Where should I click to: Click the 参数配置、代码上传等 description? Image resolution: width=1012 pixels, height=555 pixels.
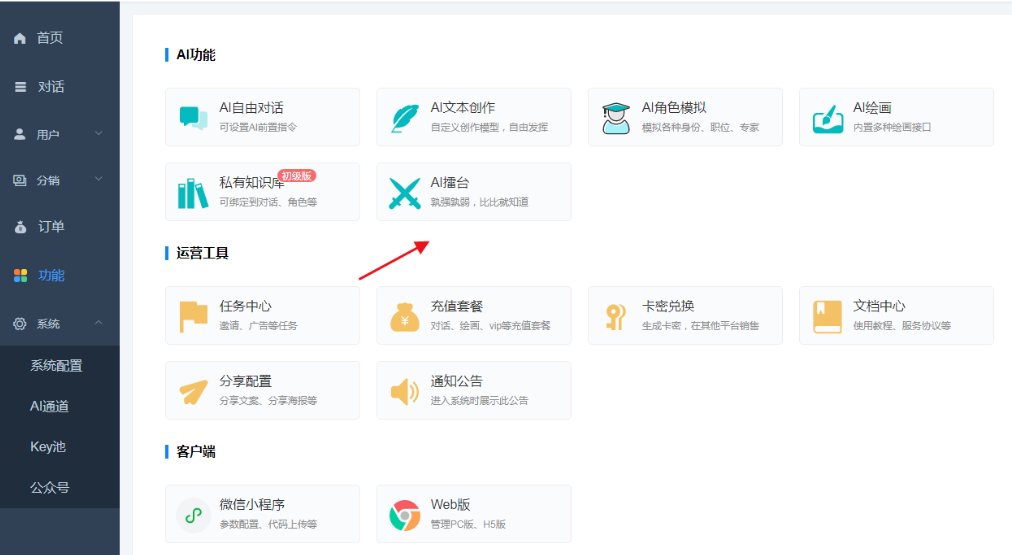(268, 524)
